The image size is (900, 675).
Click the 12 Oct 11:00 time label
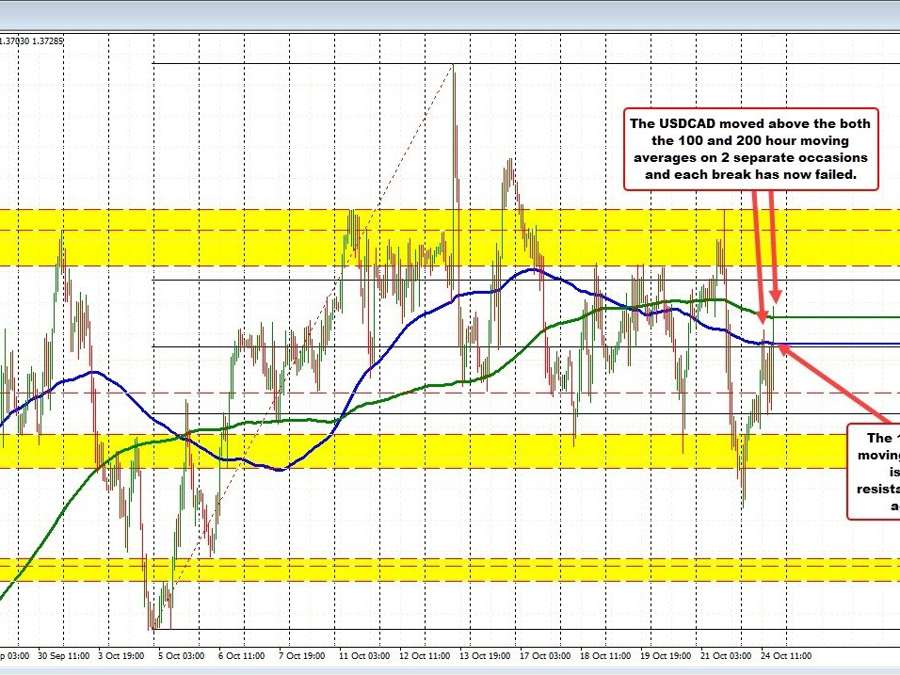[x=425, y=656]
